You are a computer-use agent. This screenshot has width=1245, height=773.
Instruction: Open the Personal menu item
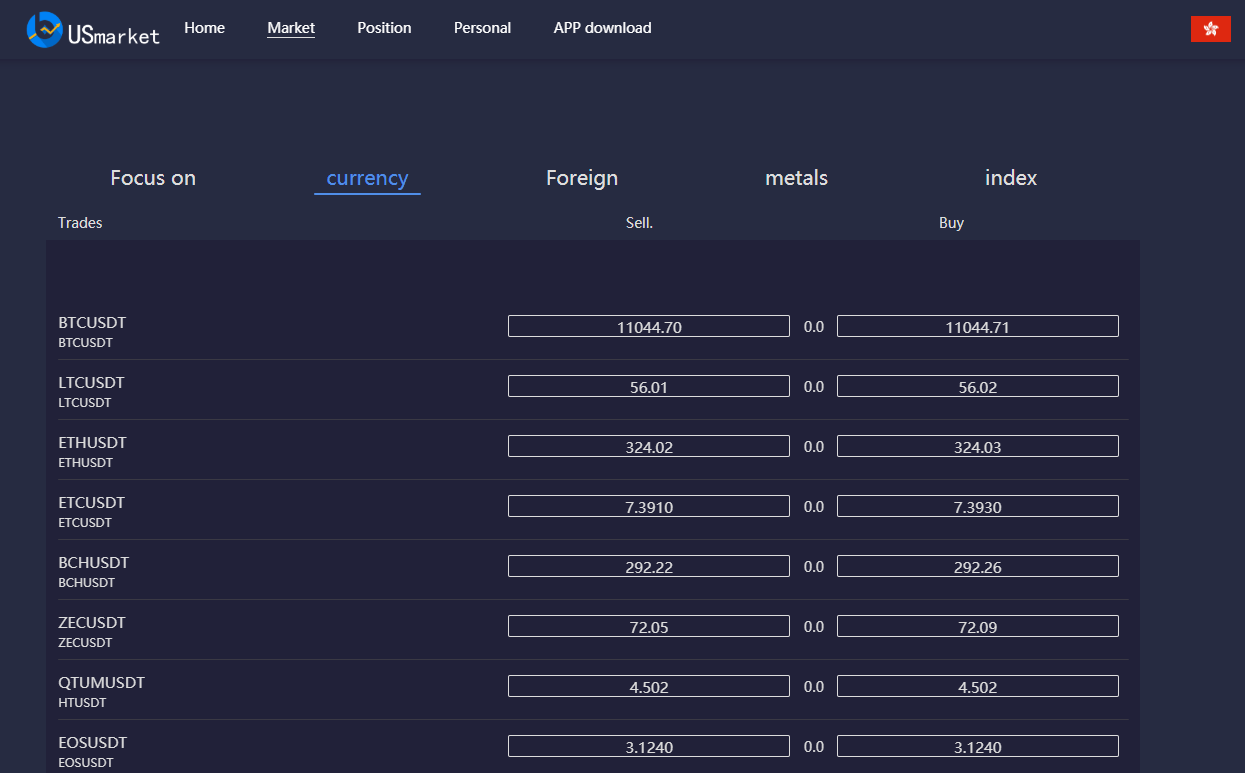point(482,28)
